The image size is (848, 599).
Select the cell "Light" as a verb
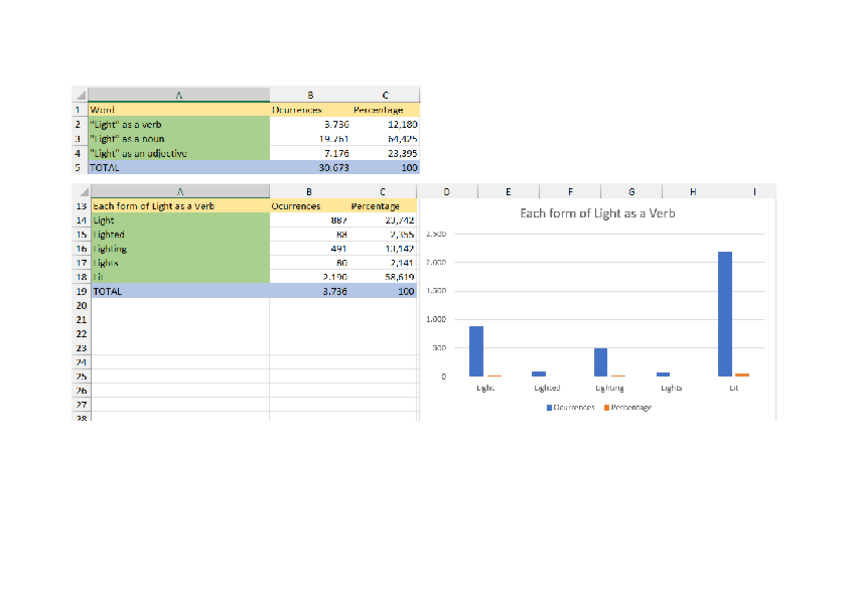[x=179, y=124]
